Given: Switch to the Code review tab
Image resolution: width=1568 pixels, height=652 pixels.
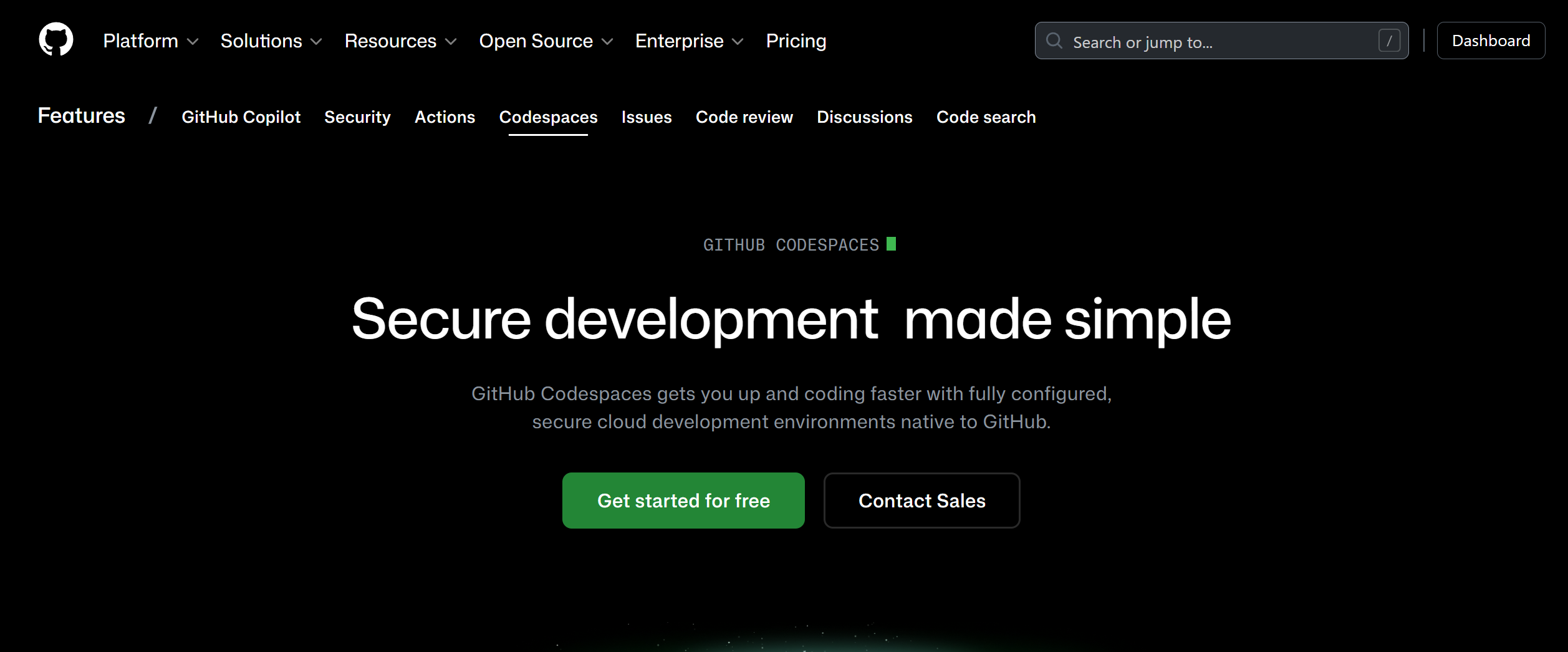Looking at the screenshot, I should click(744, 117).
